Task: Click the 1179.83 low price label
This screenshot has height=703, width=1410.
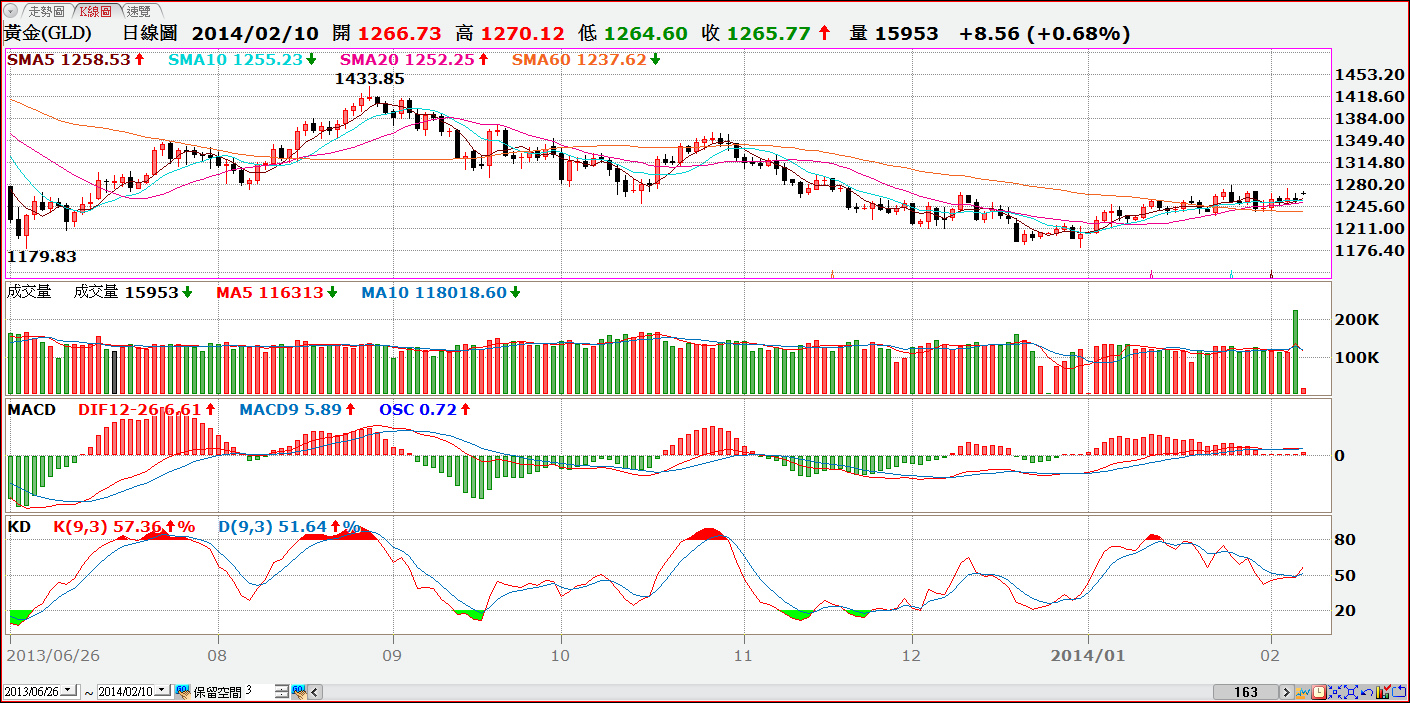Action: pyautogui.click(x=42, y=257)
